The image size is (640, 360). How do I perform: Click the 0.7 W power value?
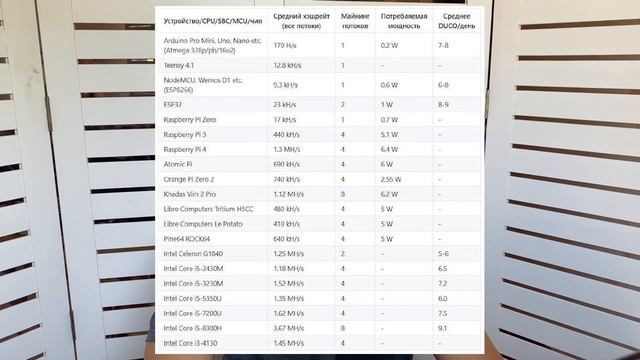pyautogui.click(x=389, y=120)
